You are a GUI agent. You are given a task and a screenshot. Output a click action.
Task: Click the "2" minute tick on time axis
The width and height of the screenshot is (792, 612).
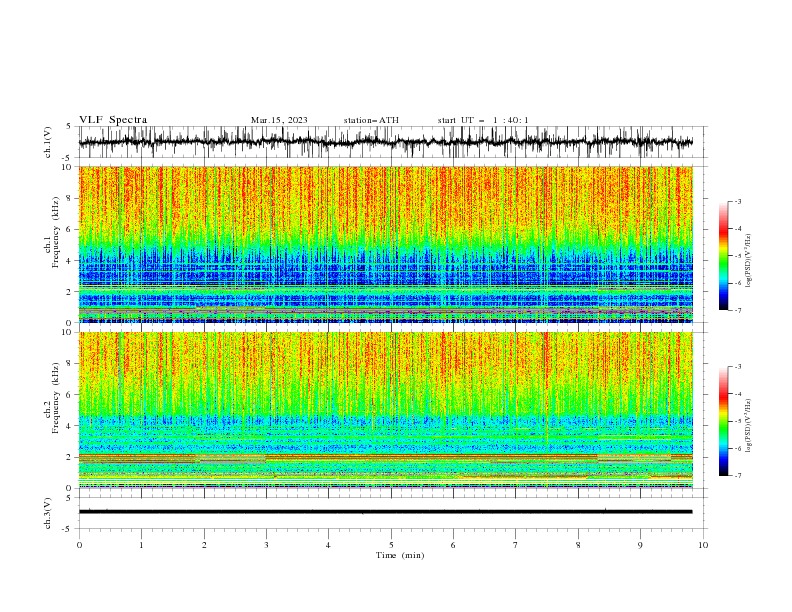click(204, 545)
